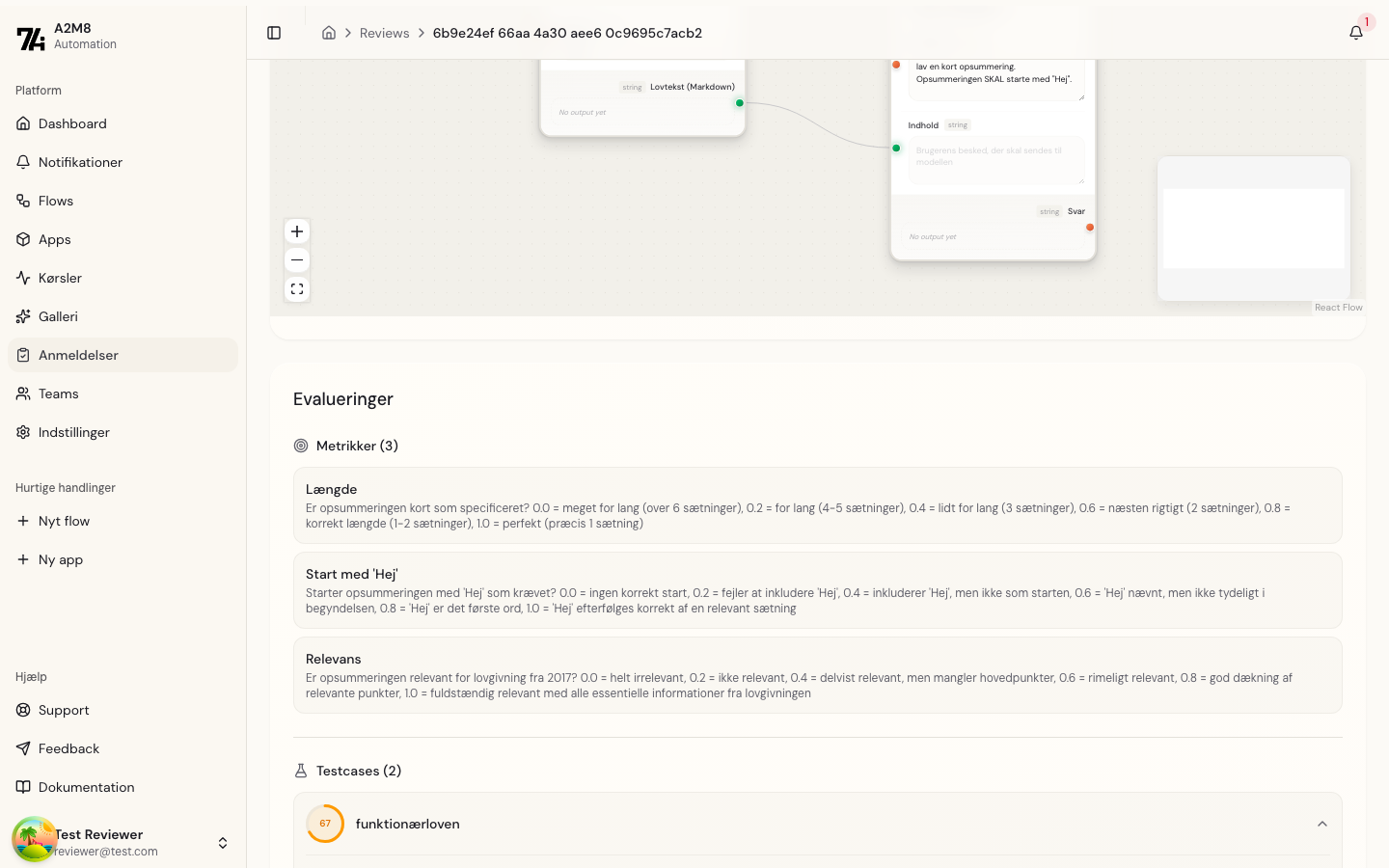This screenshot has width=1389, height=868.
Task: Collapse the funktionærloven testcase
Action: pyautogui.click(x=1322, y=824)
